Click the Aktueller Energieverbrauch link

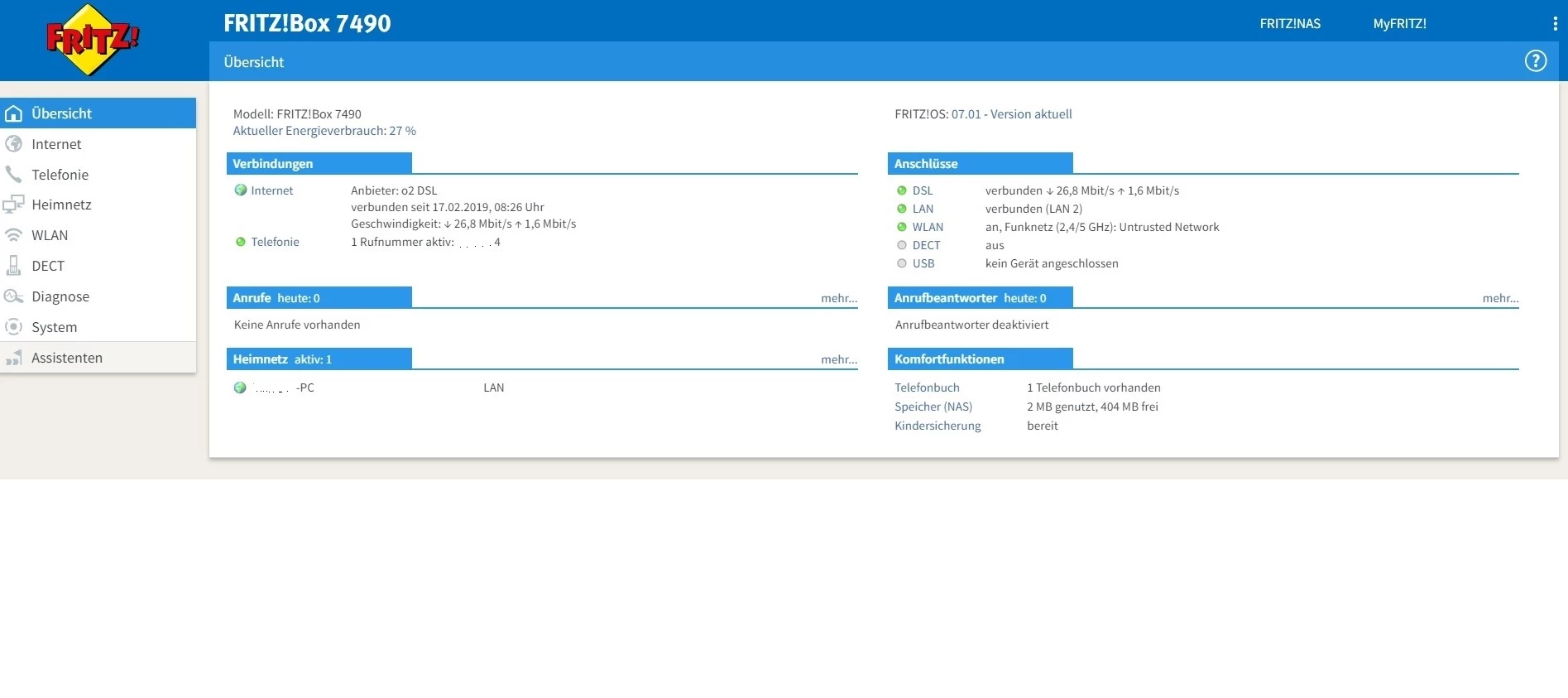[x=324, y=131]
